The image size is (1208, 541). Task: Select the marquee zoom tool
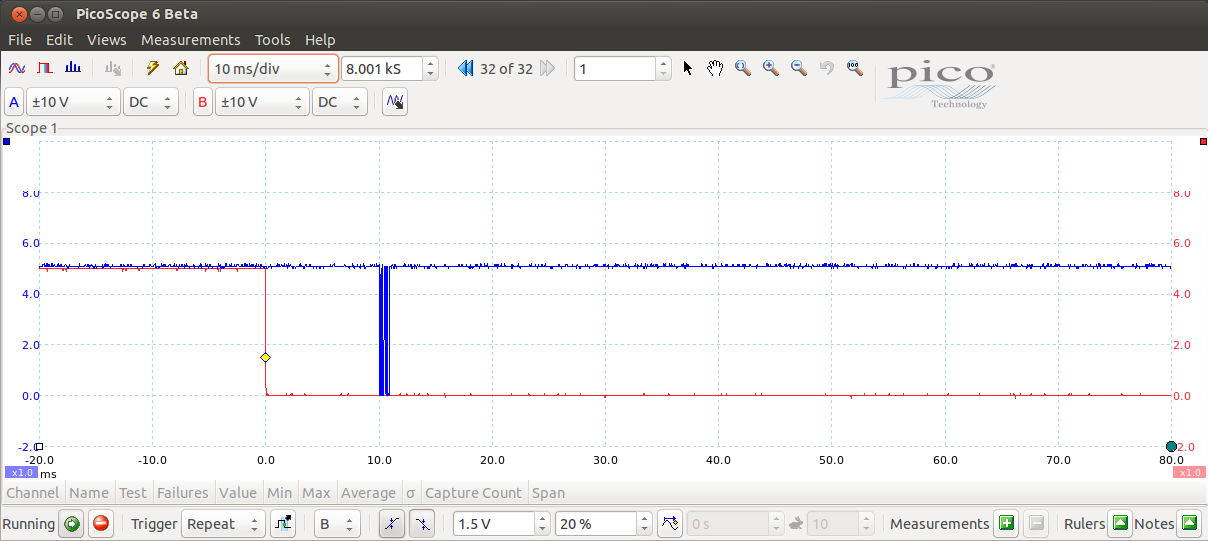(x=743, y=68)
